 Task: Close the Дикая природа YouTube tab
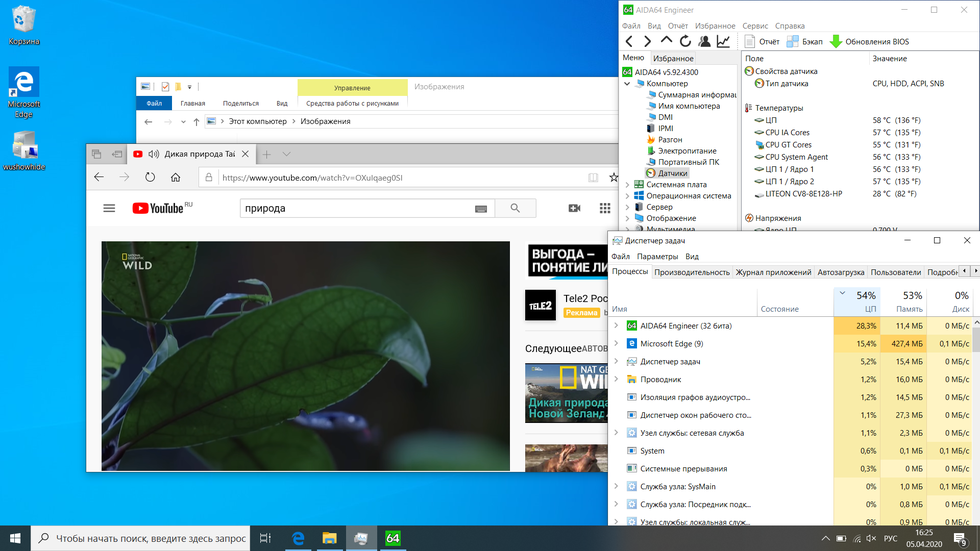tap(246, 154)
